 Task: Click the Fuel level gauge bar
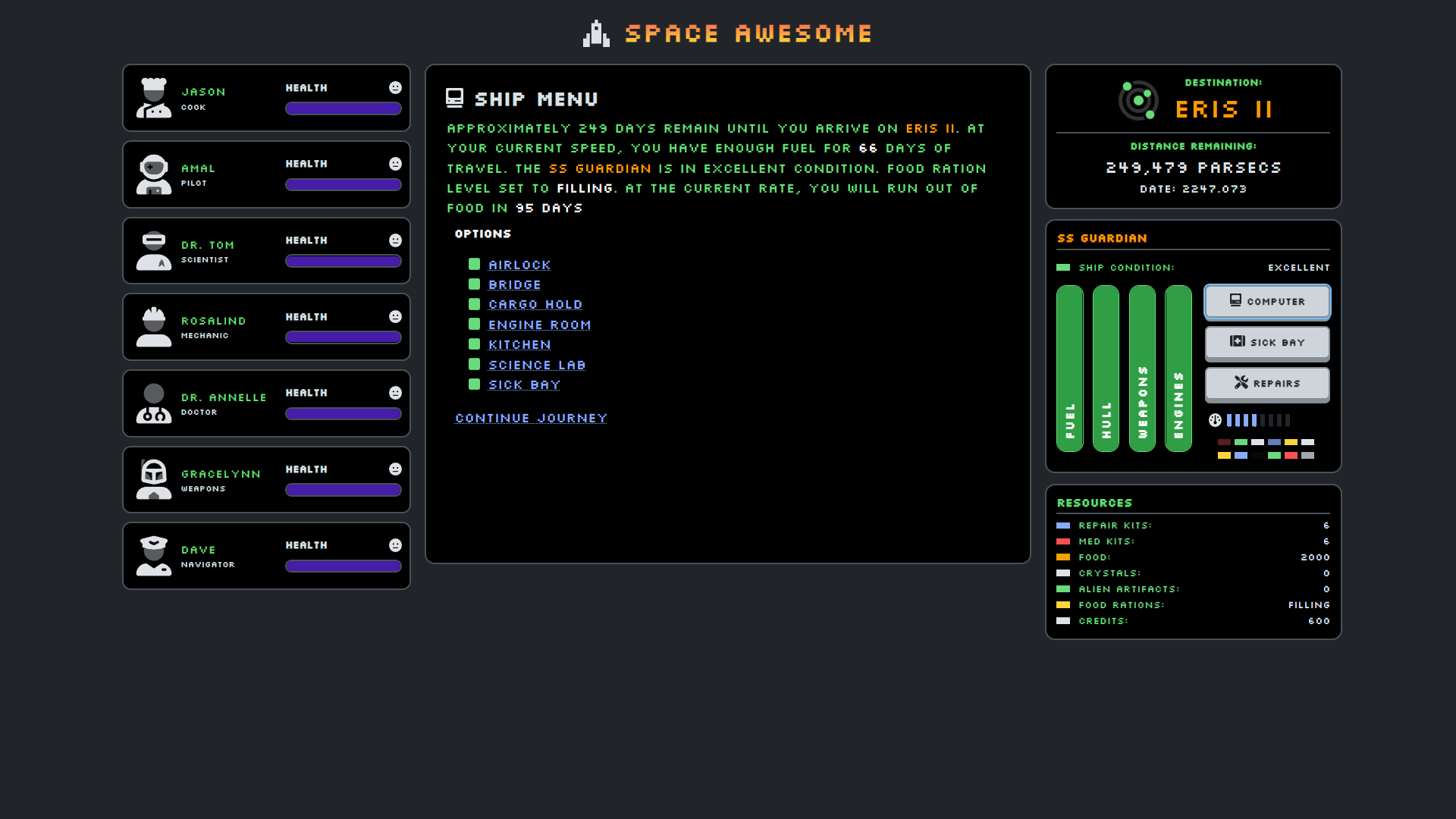1069,369
